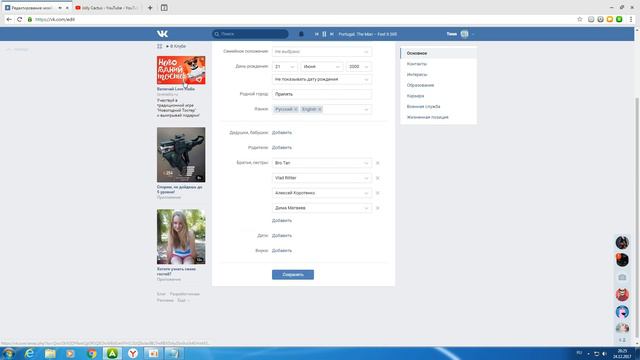Click the blue Сохранить save button
This screenshot has height=360, width=640.
(293, 275)
